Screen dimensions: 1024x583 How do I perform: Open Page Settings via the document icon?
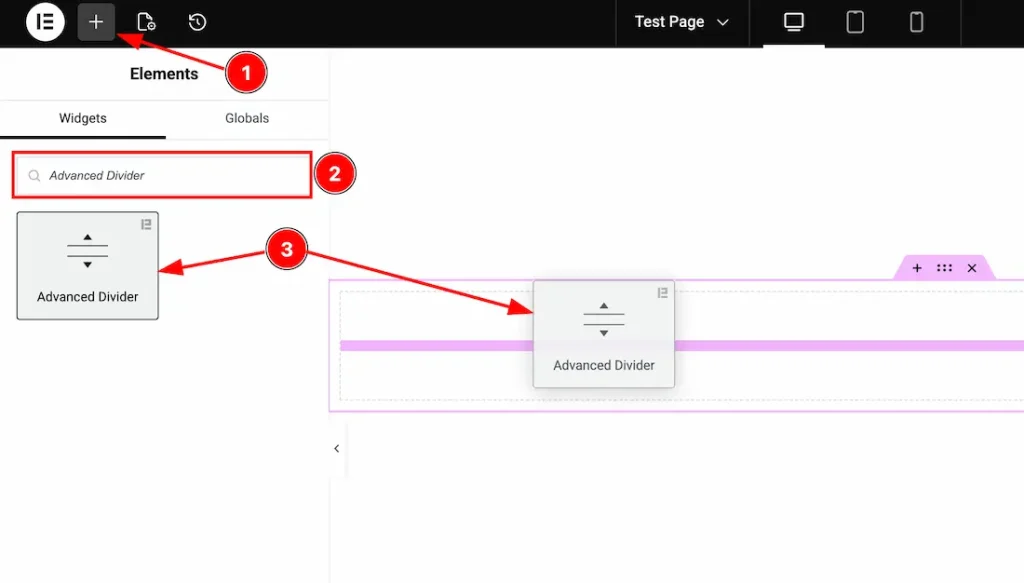click(146, 22)
